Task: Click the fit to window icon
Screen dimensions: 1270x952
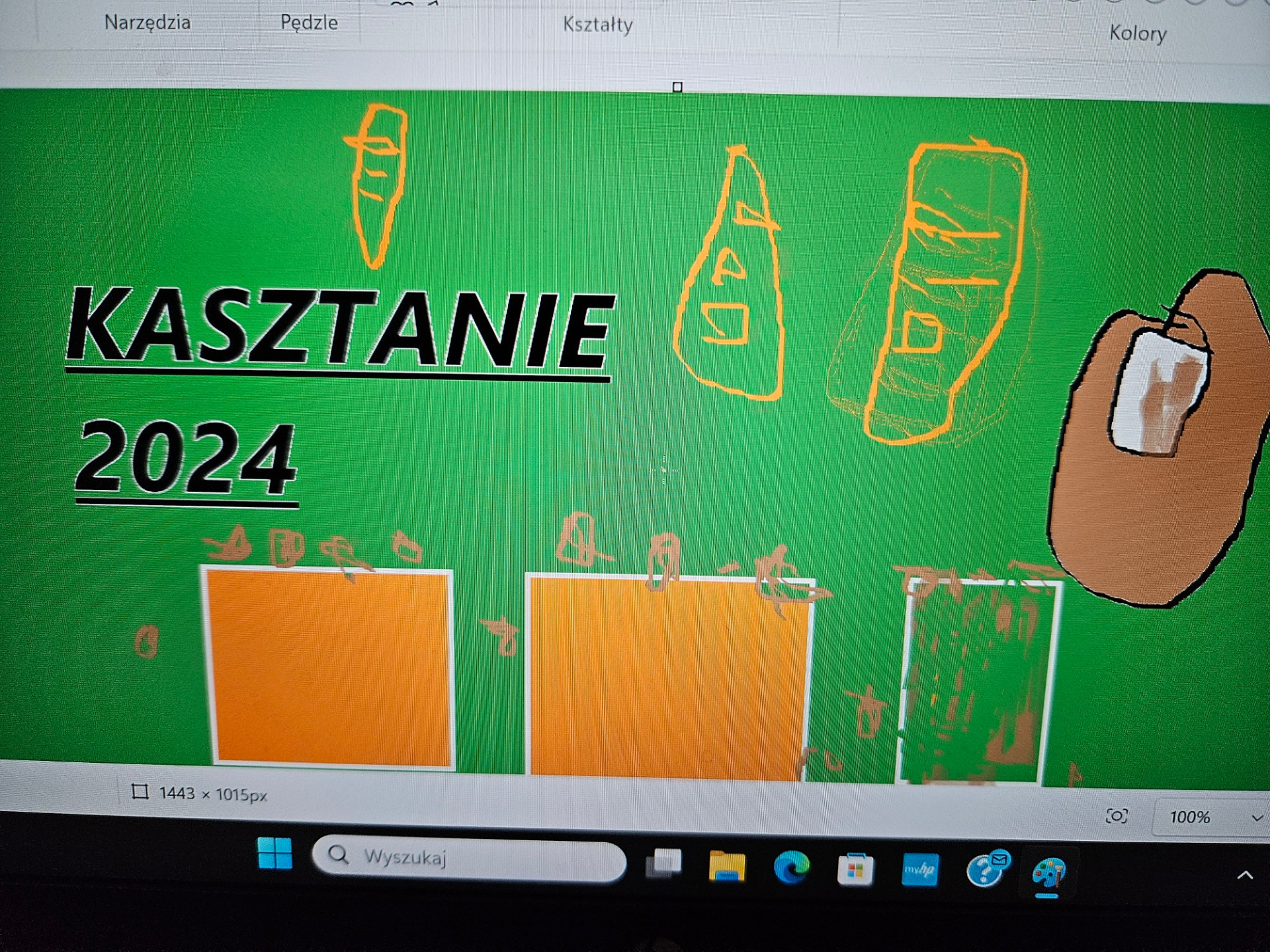Action: coord(1117,816)
